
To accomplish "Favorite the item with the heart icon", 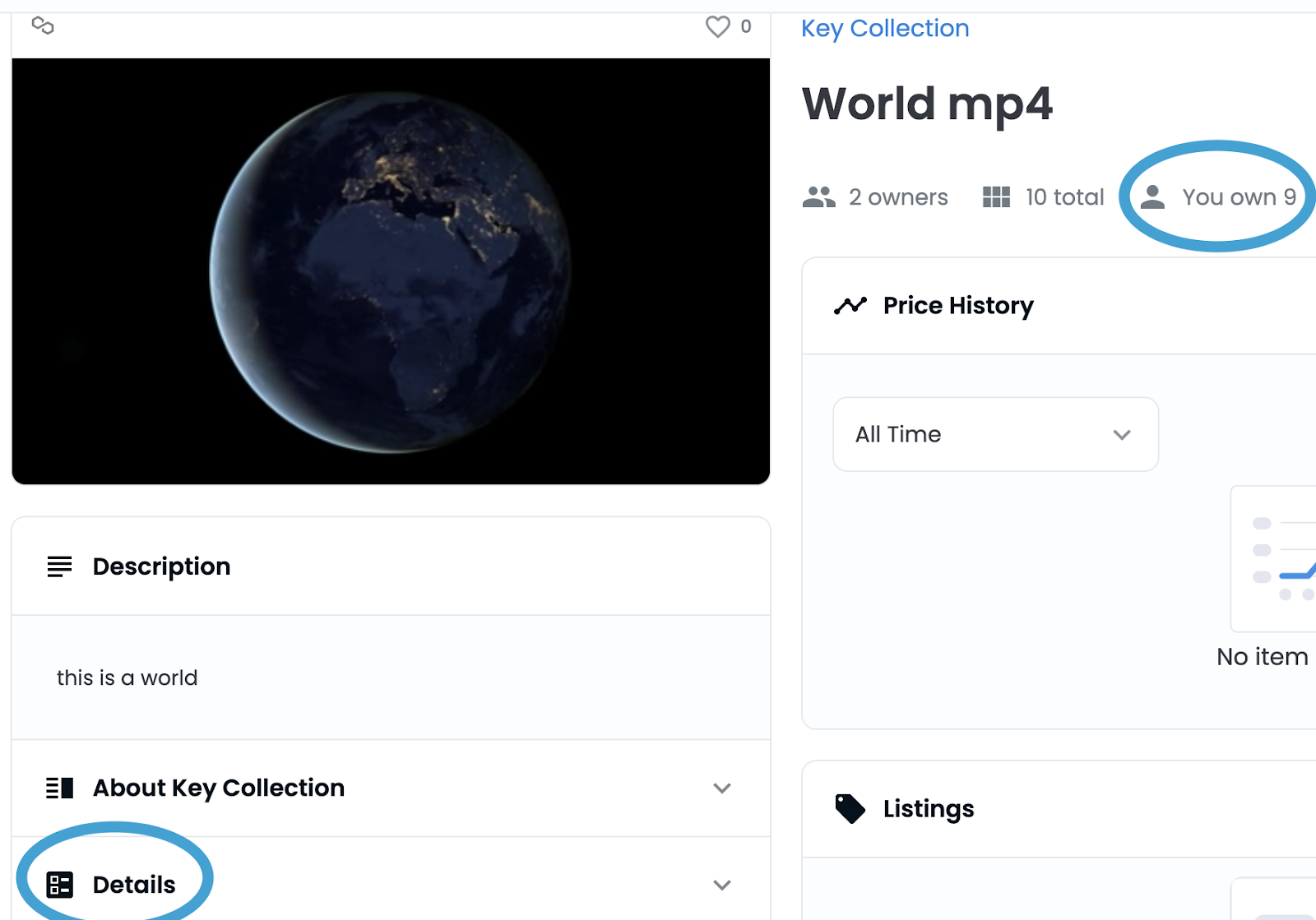I will (x=717, y=27).
